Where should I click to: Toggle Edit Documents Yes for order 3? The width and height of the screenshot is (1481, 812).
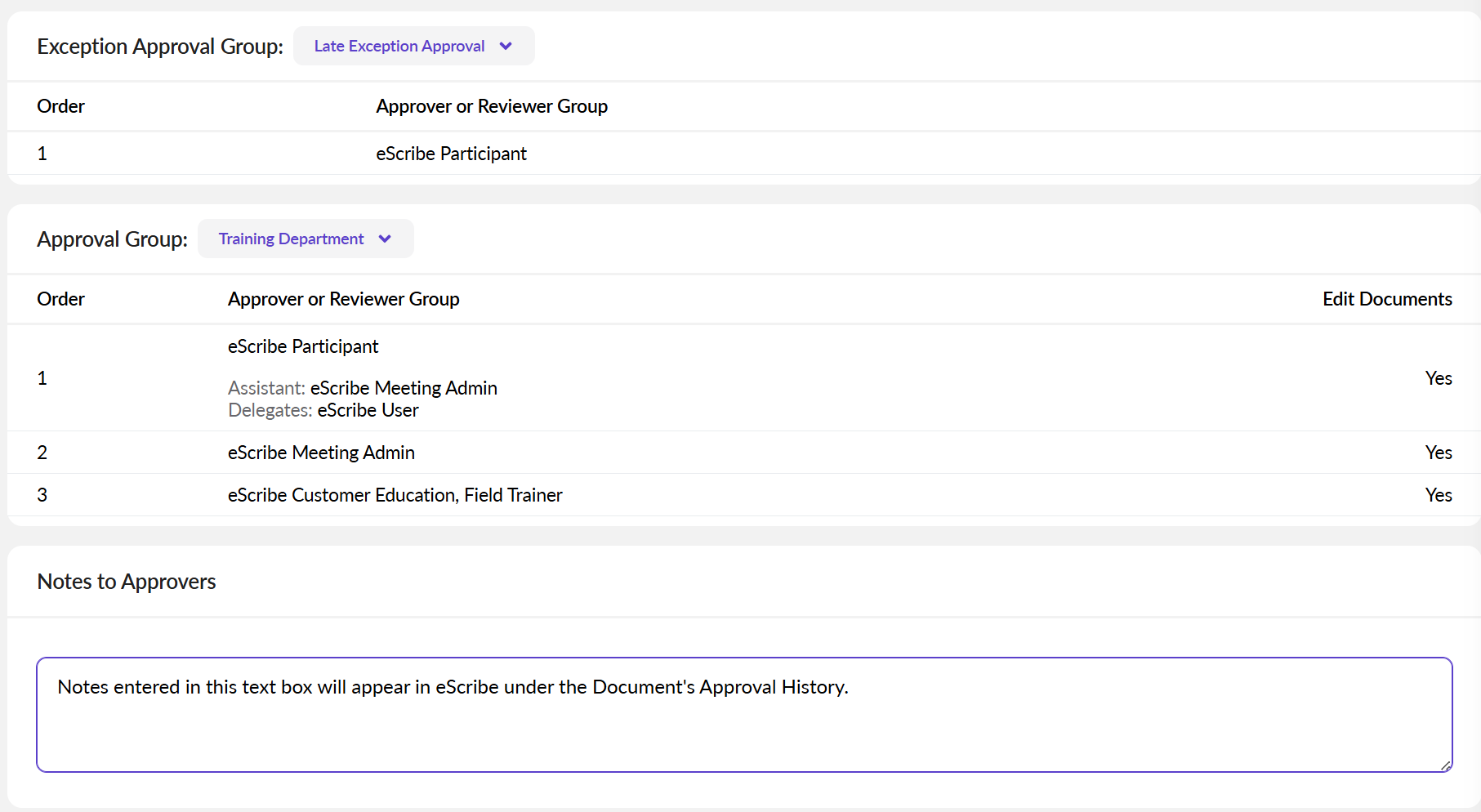coord(1438,495)
